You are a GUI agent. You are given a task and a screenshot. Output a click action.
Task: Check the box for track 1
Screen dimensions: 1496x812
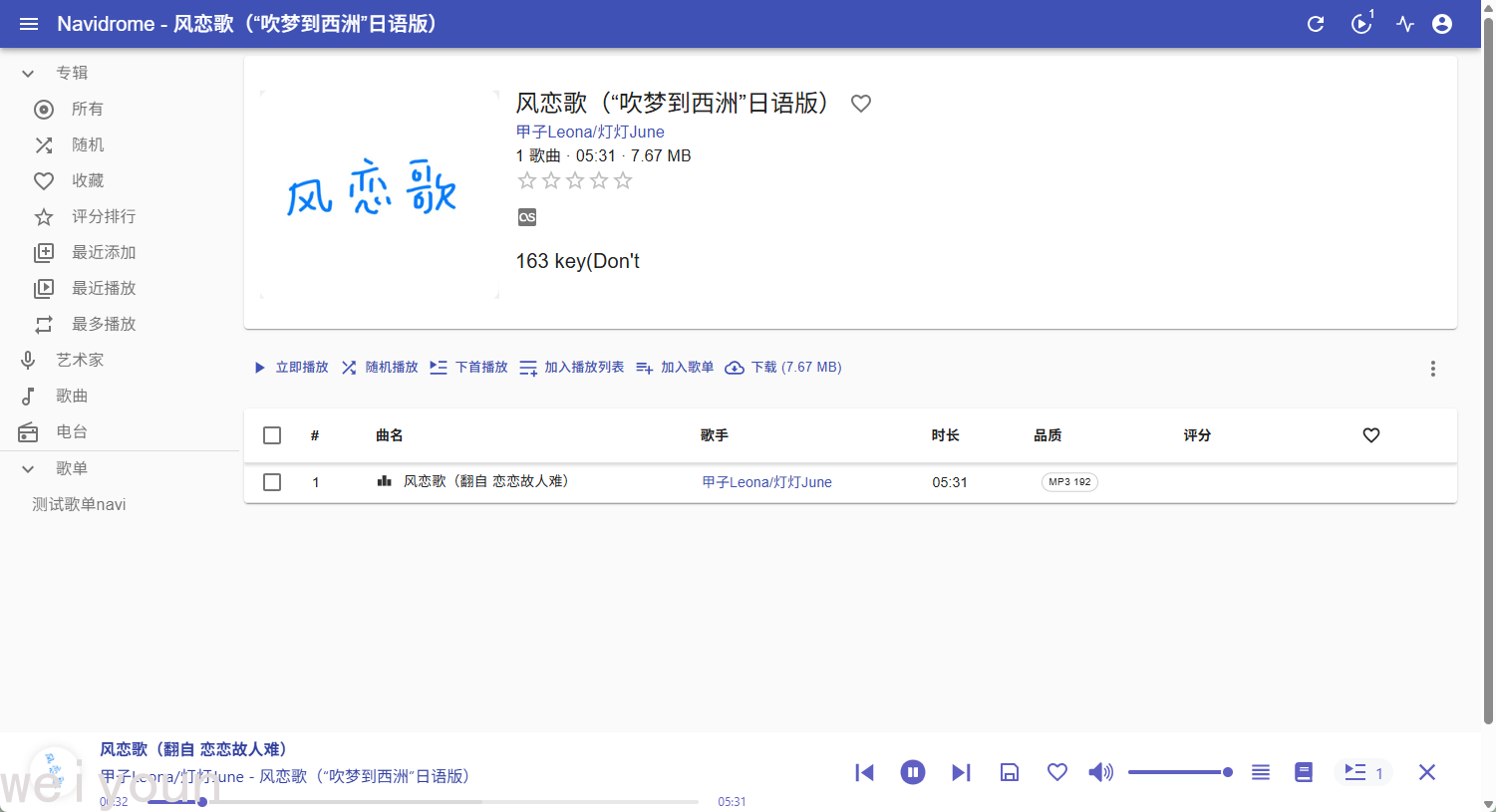[x=272, y=482]
